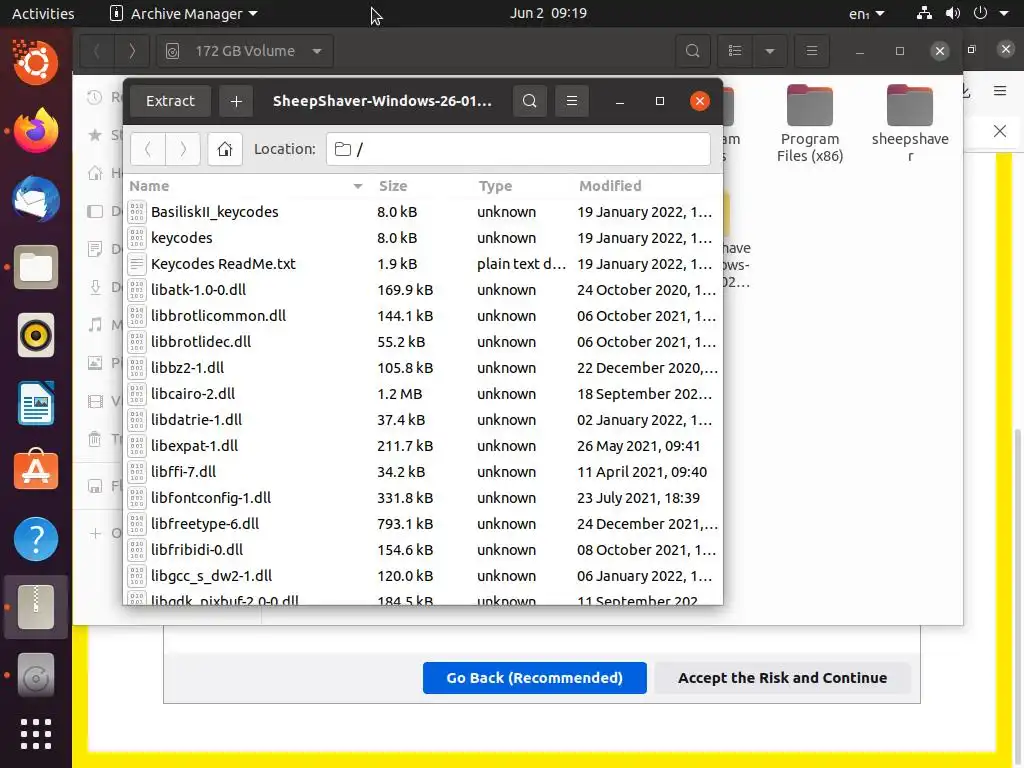Open the clock and calendar at Jun 2 09:19

[549, 13]
